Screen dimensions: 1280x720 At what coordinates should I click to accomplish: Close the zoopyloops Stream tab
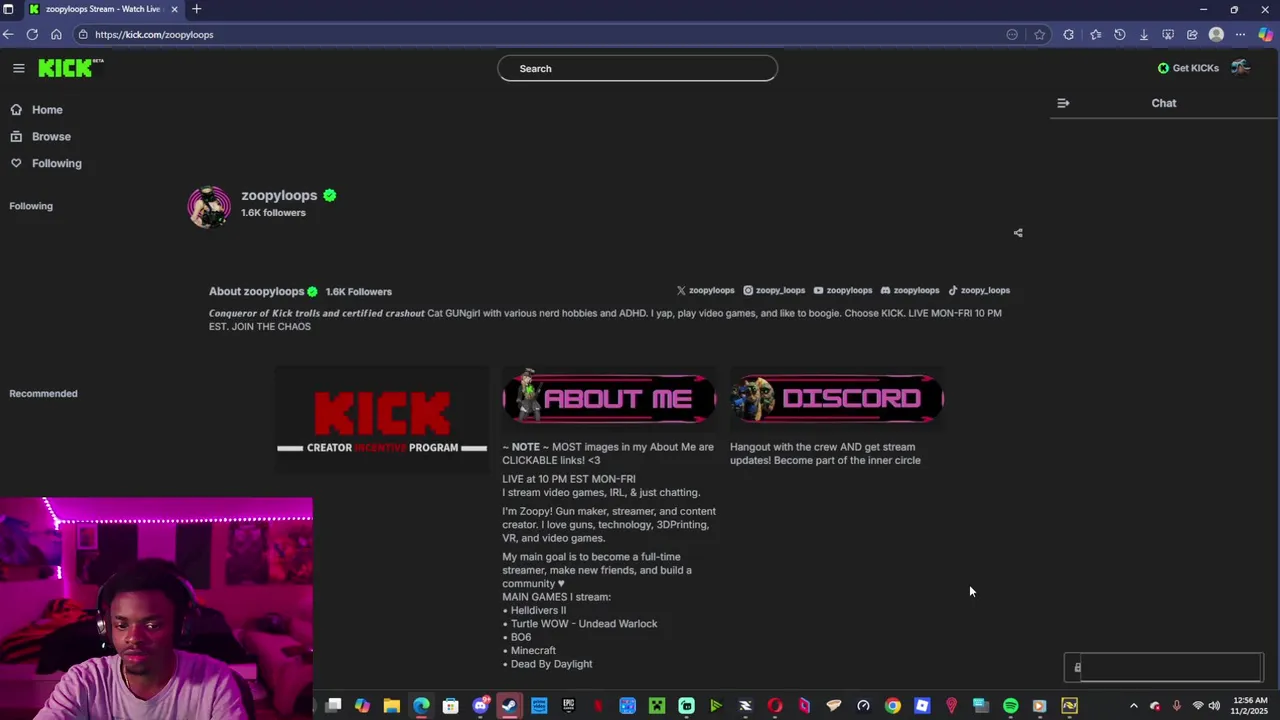(x=174, y=9)
